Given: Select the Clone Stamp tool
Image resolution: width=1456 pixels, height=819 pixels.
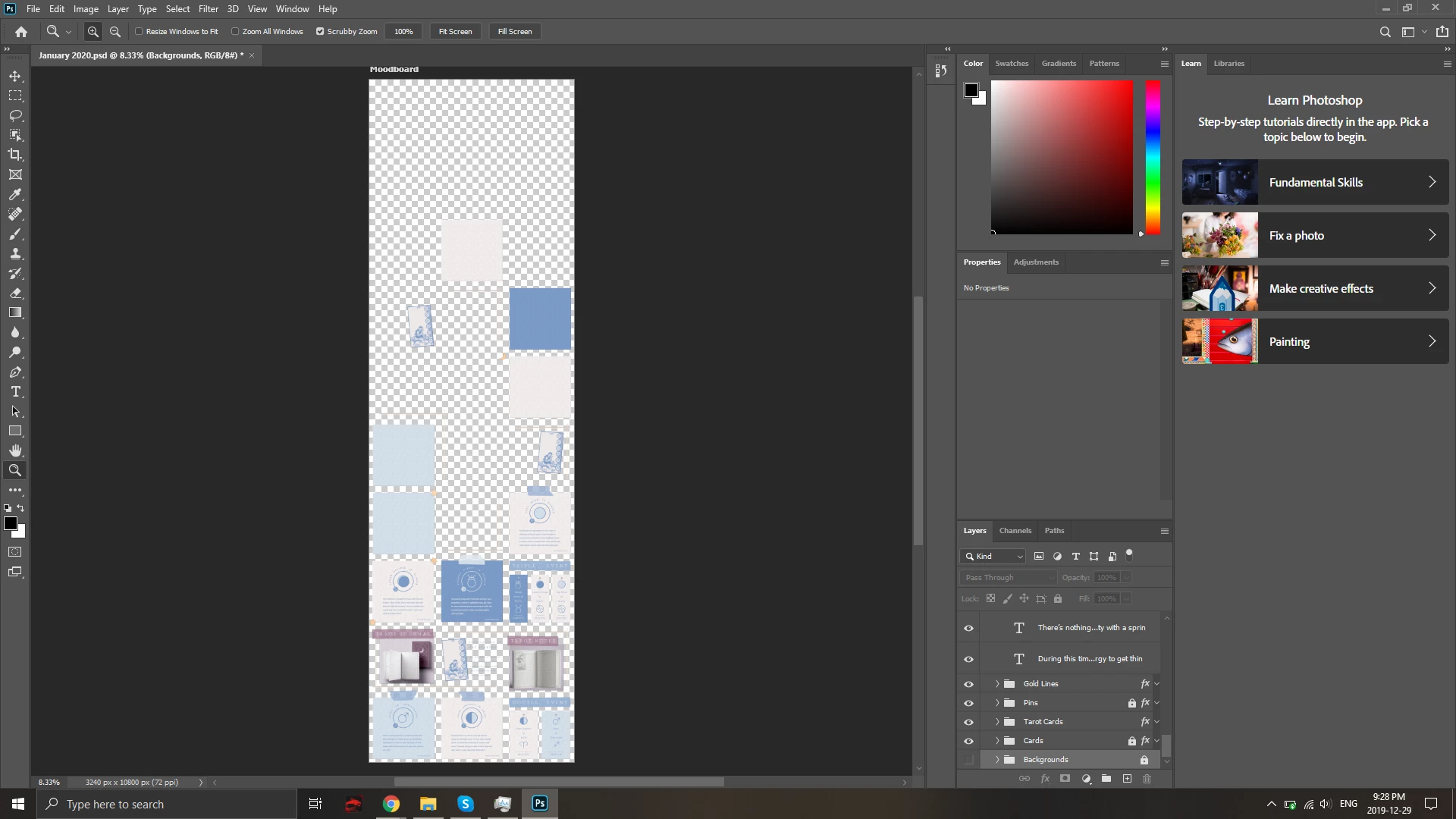Looking at the screenshot, I should pos(15,253).
